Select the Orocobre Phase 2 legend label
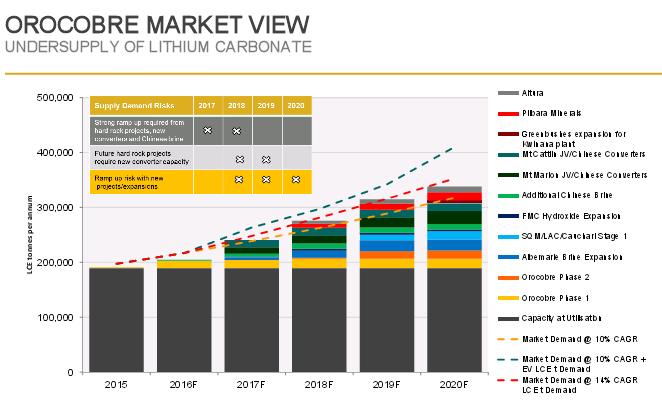This screenshot has height=401, width=662. (x=556, y=277)
